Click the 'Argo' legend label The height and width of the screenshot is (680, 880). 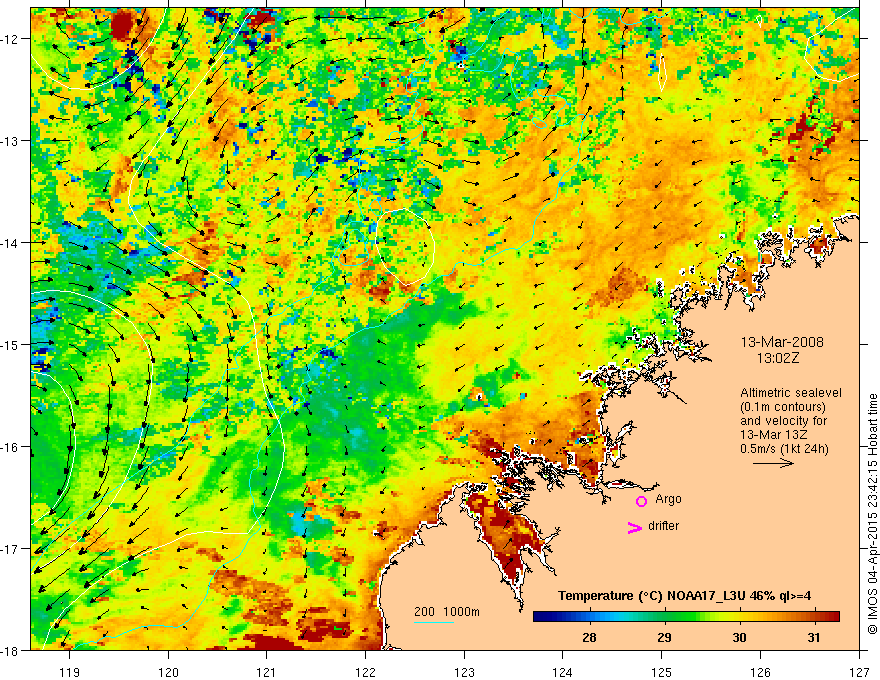(x=668, y=499)
